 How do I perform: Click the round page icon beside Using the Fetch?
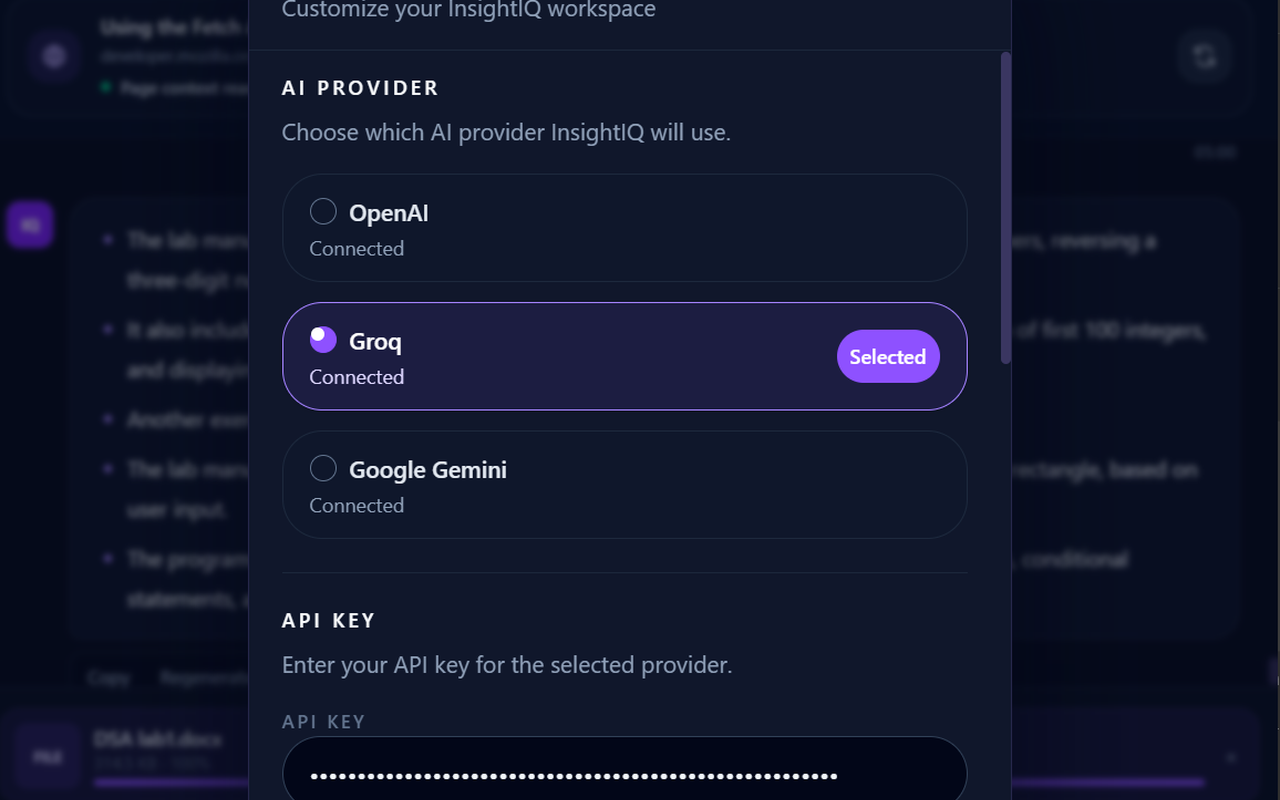pos(54,56)
